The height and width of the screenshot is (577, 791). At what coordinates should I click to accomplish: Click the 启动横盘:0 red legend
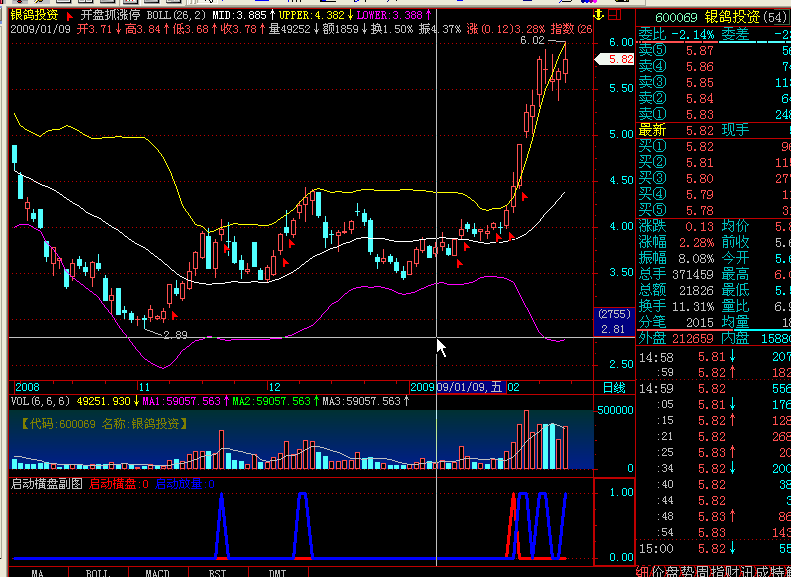click(x=119, y=484)
